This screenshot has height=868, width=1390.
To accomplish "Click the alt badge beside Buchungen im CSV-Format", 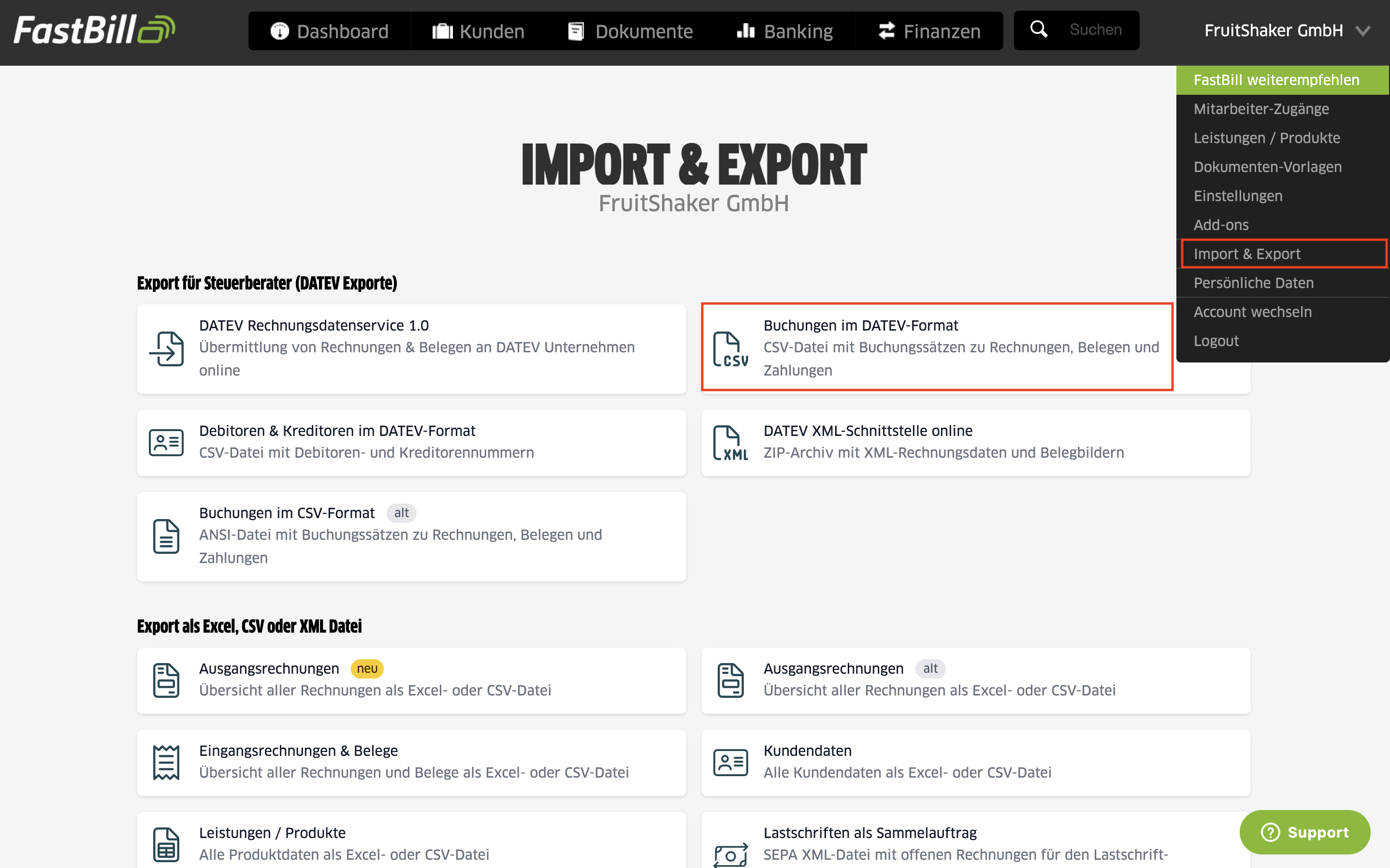I will (401, 513).
